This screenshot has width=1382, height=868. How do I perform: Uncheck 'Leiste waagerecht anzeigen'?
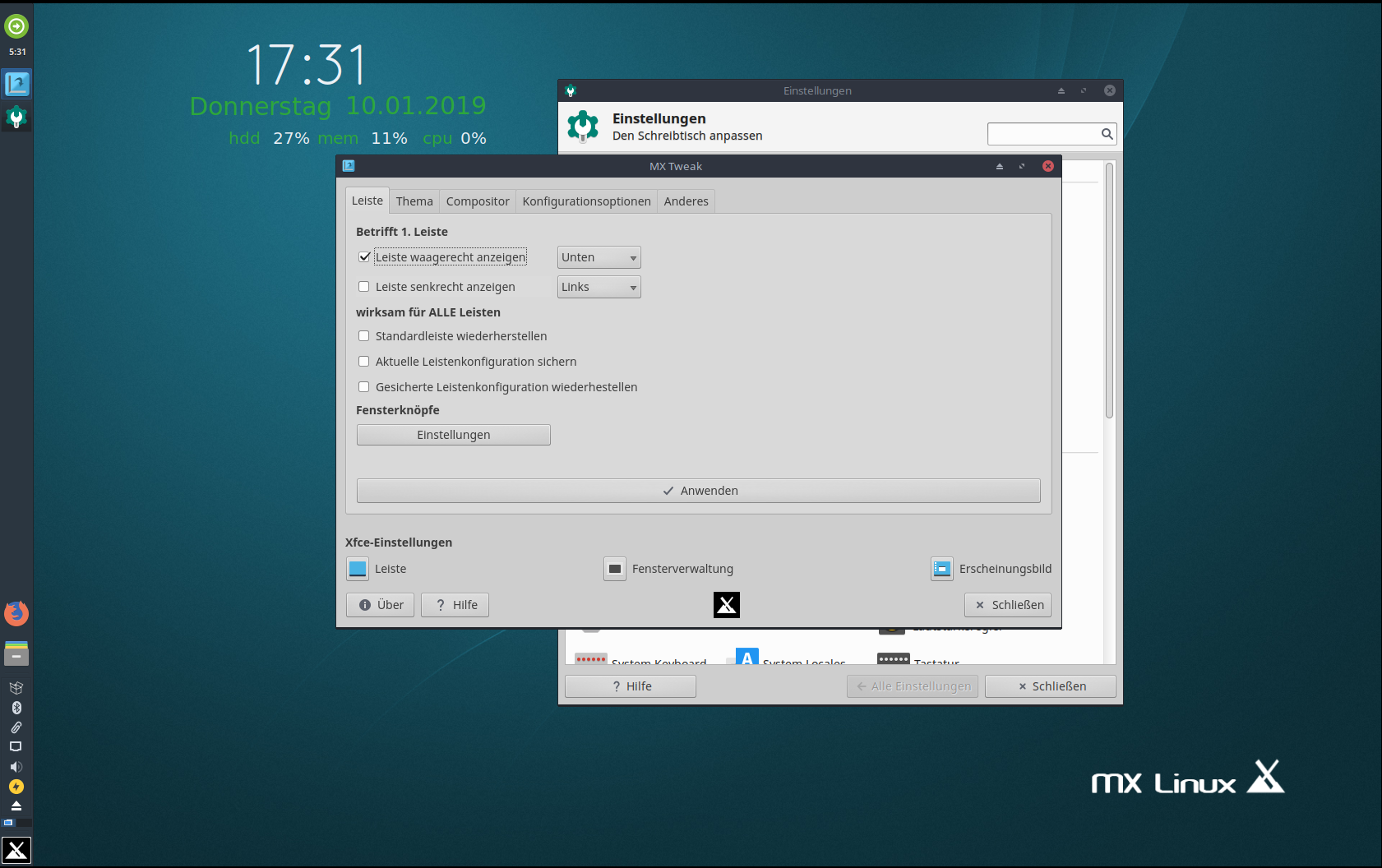click(364, 257)
